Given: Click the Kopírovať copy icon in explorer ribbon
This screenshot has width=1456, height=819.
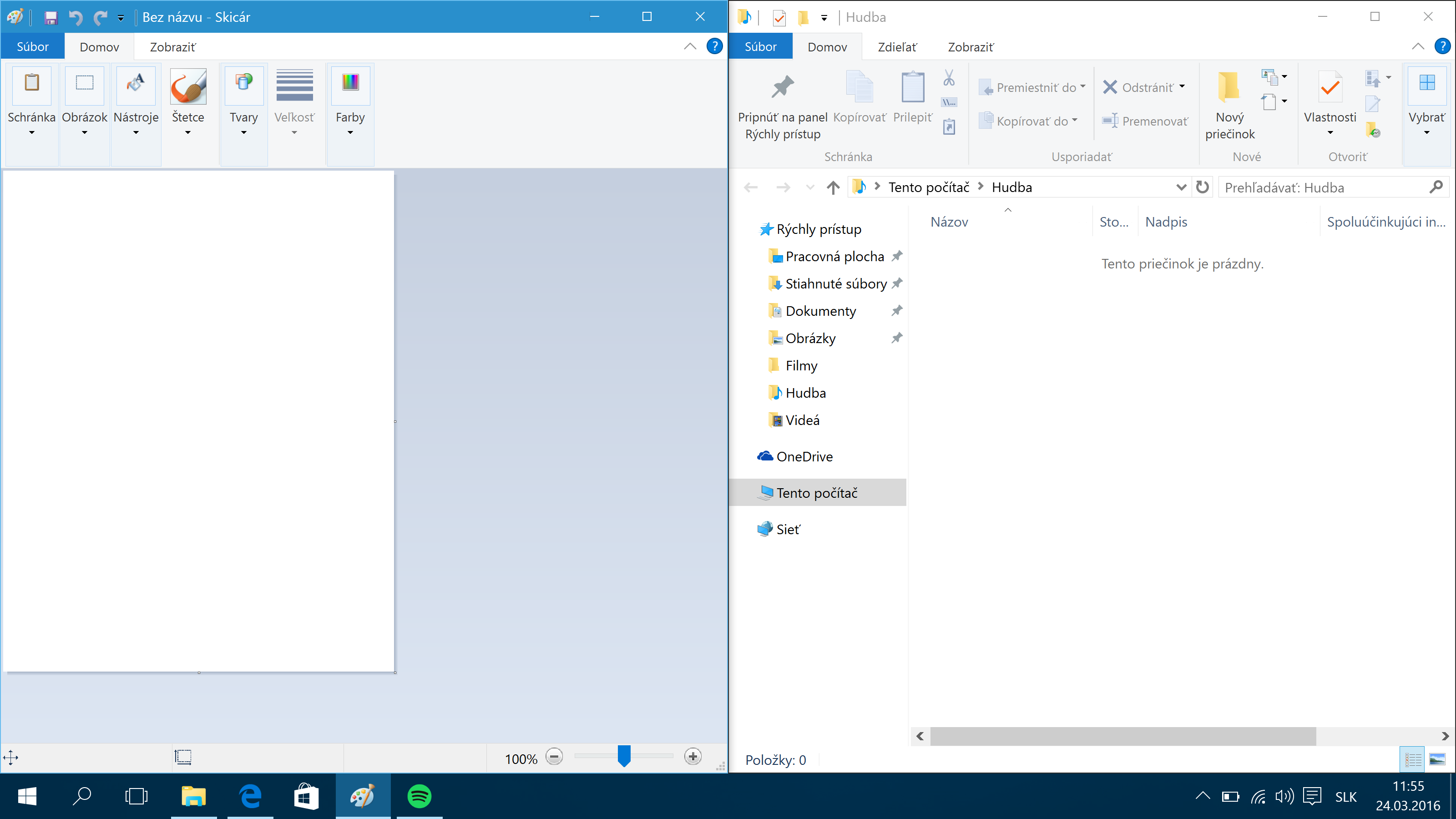Looking at the screenshot, I should coord(859,86).
